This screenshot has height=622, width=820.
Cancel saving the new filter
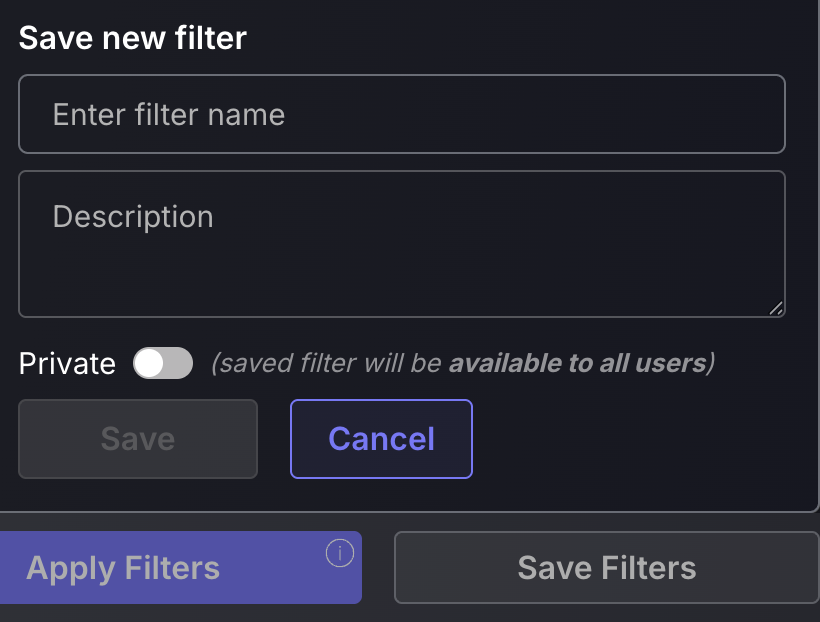click(x=381, y=439)
